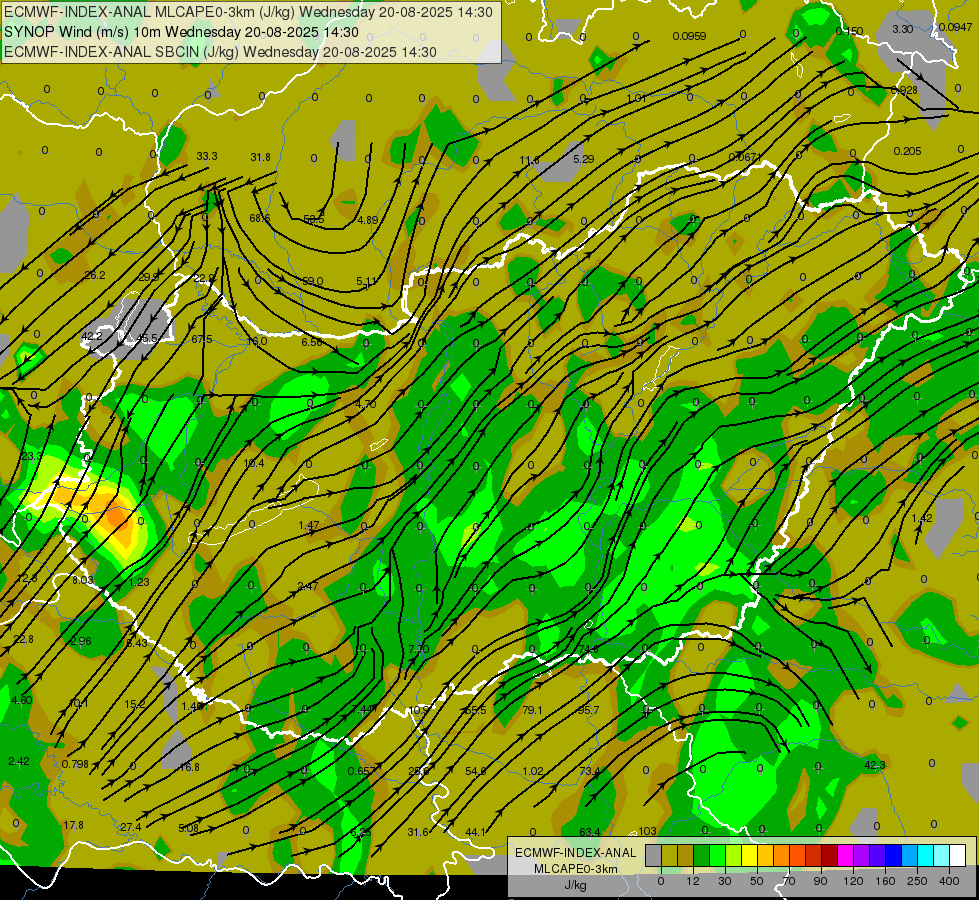The height and width of the screenshot is (900, 979).
Task: Select the yellow legend swatch
Action: pyautogui.click(x=749, y=856)
